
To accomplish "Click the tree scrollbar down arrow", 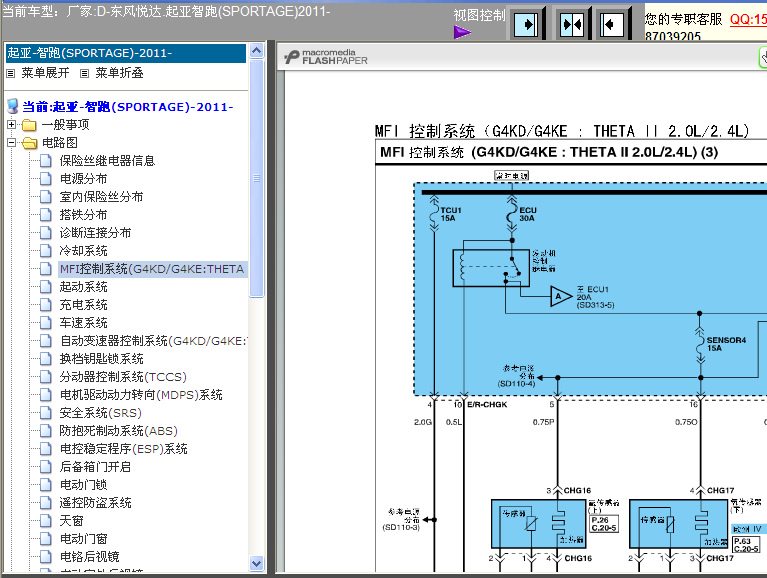I will (x=256, y=563).
